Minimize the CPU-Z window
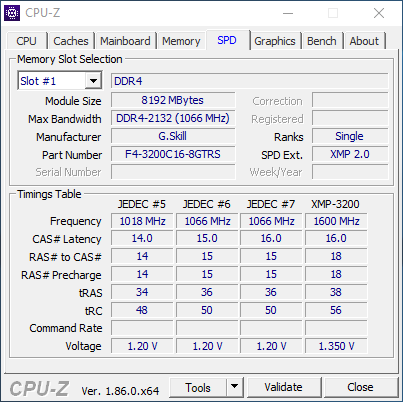This screenshot has height=402, width=403. coord(288,13)
